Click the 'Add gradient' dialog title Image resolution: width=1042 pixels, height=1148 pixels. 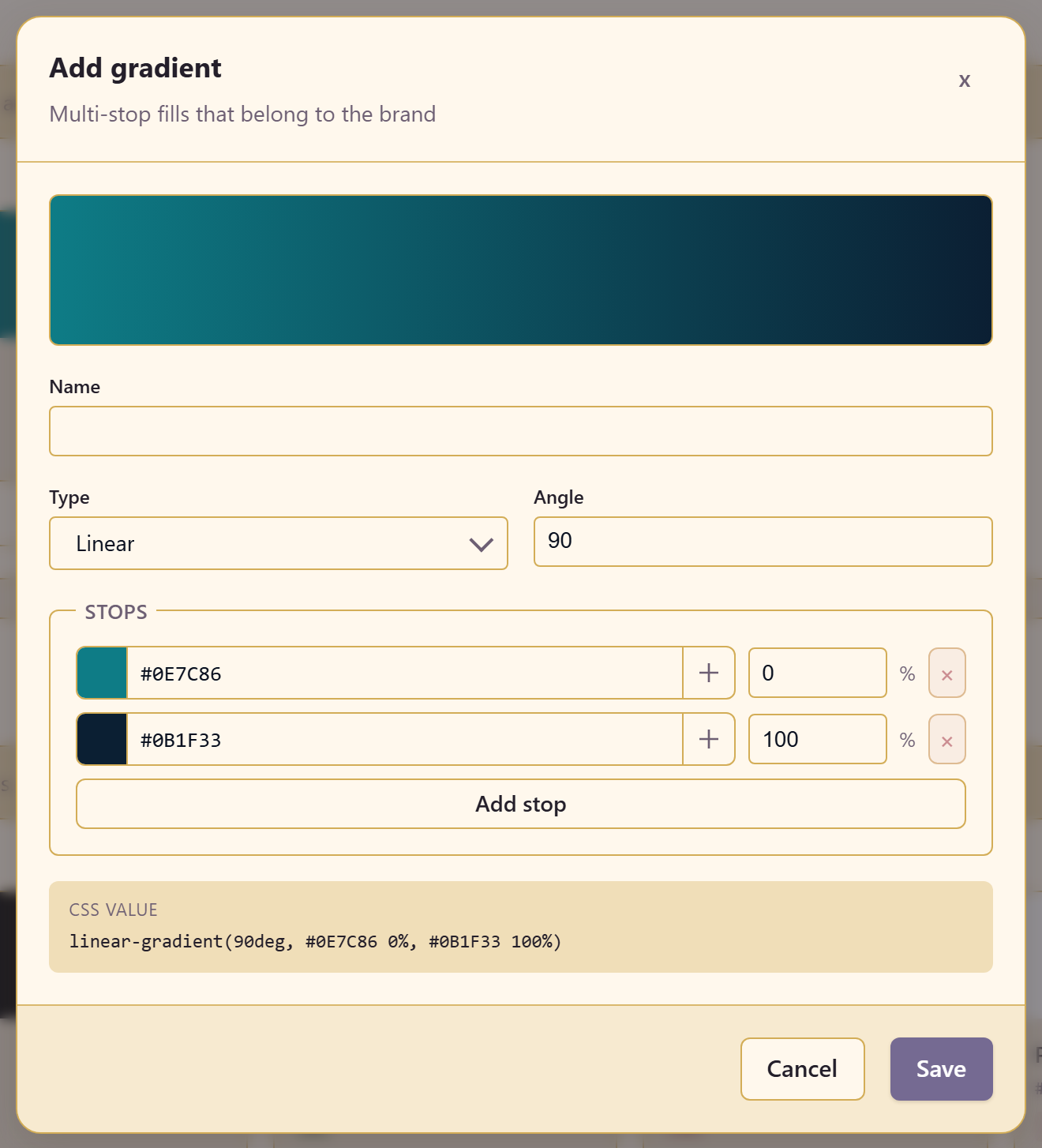pos(135,68)
